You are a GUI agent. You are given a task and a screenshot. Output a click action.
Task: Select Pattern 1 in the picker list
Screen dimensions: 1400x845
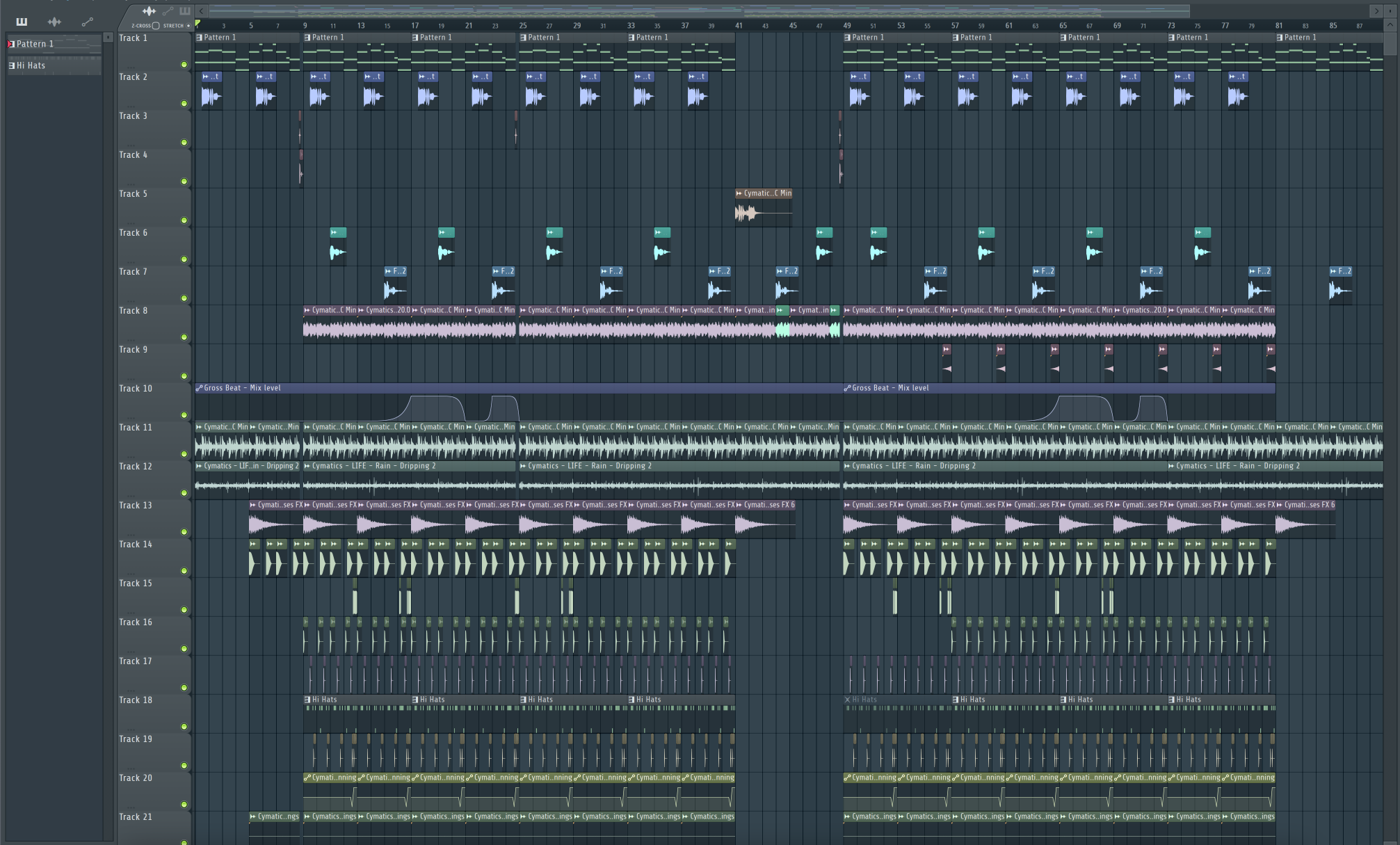tap(54, 44)
